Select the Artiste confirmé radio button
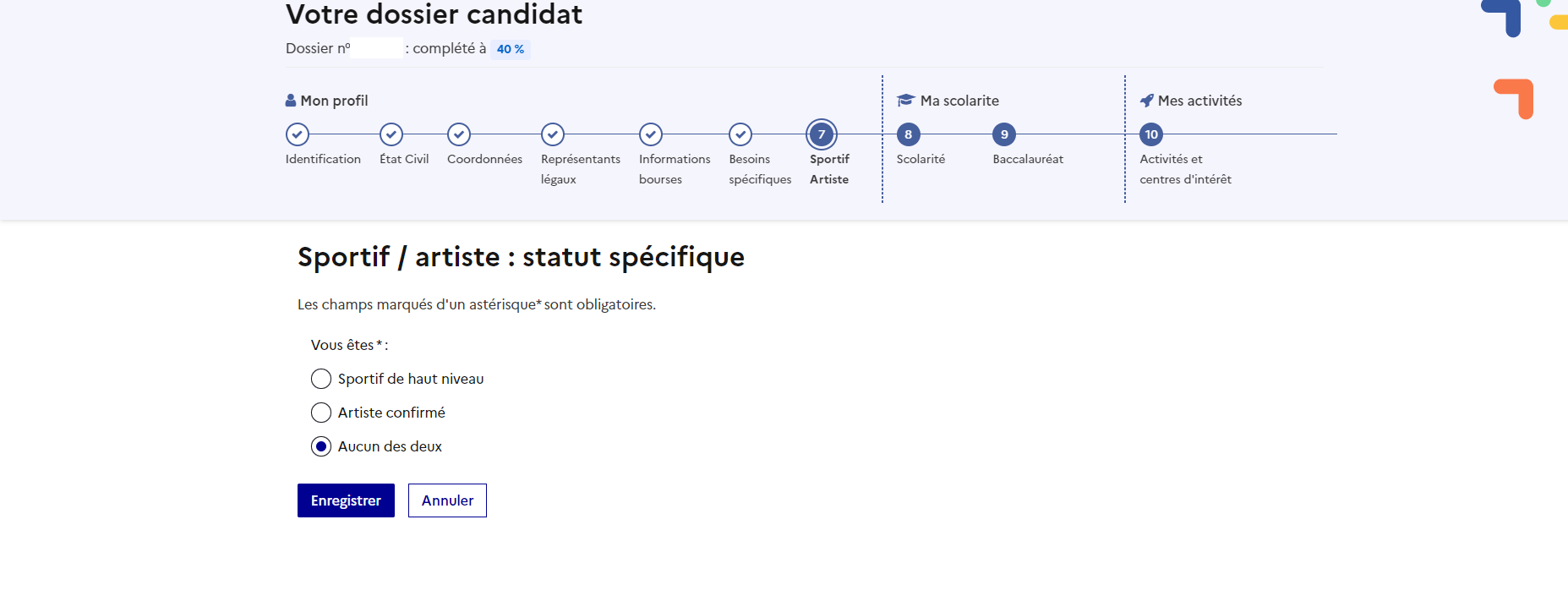Screen dimensions: 1568x596 click(321, 413)
